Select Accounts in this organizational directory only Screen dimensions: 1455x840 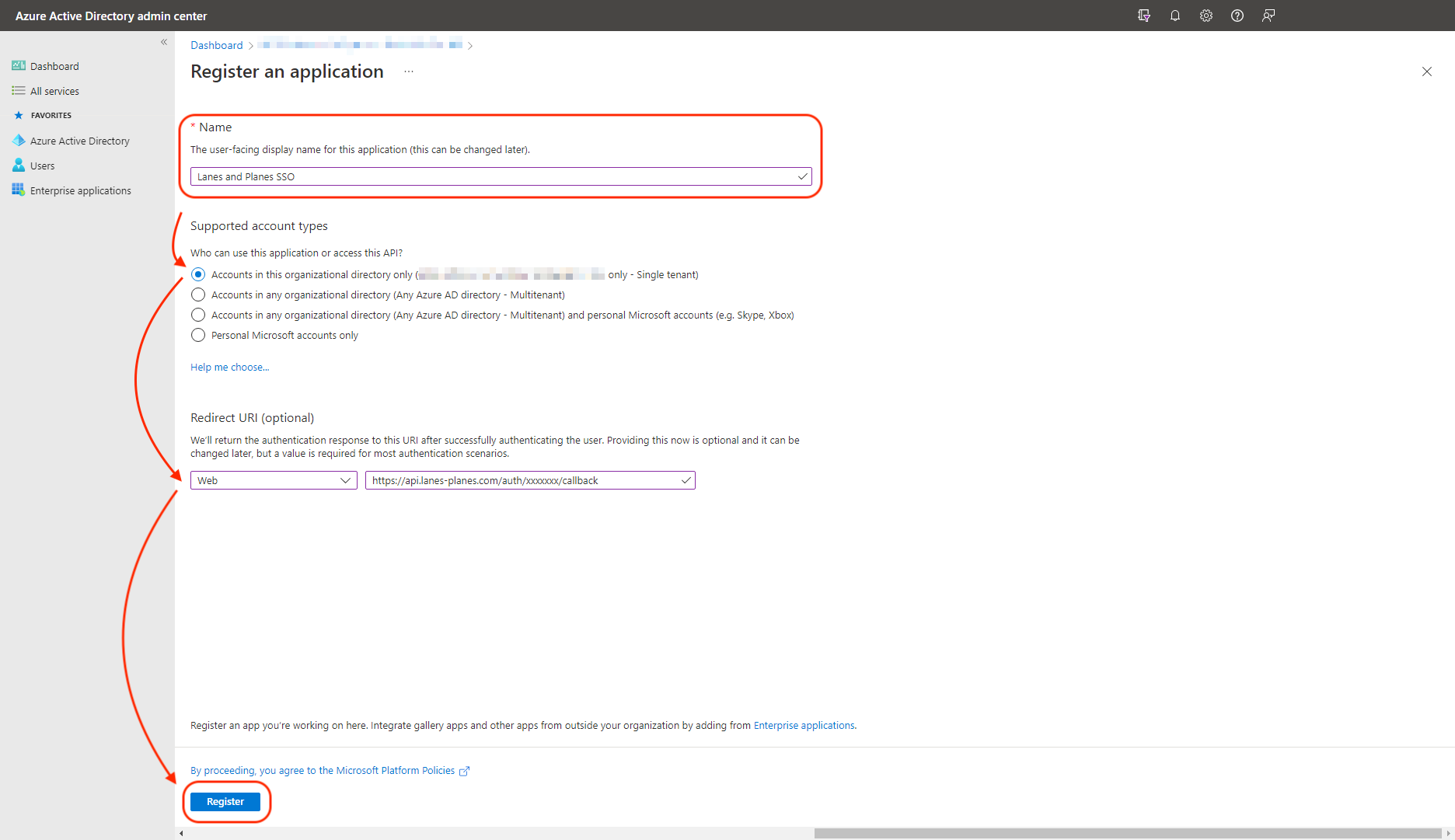click(198, 274)
